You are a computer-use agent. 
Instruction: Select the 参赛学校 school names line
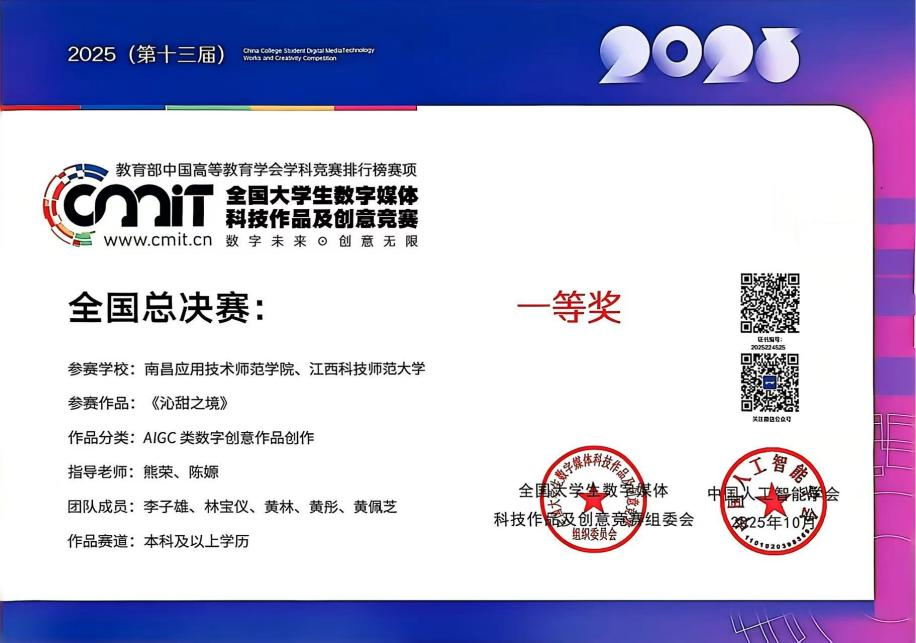pyautogui.click(x=285, y=369)
